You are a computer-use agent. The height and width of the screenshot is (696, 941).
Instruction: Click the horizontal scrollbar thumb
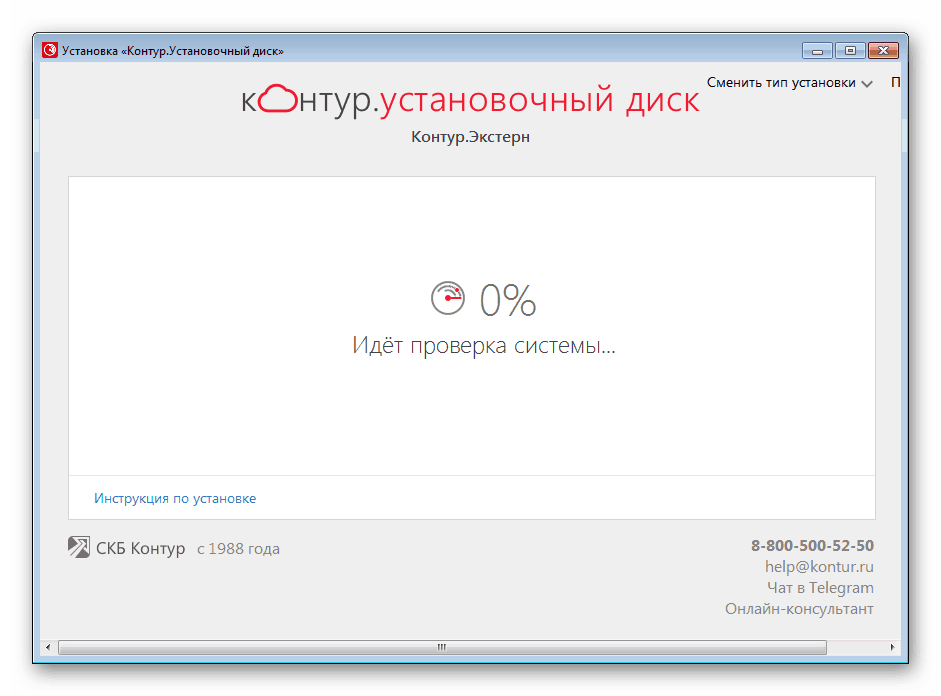pos(442,648)
